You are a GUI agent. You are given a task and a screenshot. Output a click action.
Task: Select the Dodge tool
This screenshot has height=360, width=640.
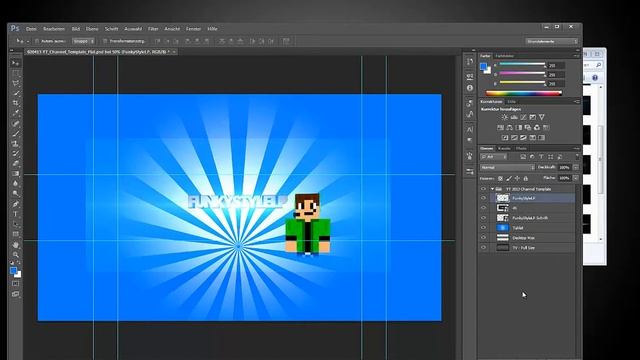pyautogui.click(x=16, y=193)
